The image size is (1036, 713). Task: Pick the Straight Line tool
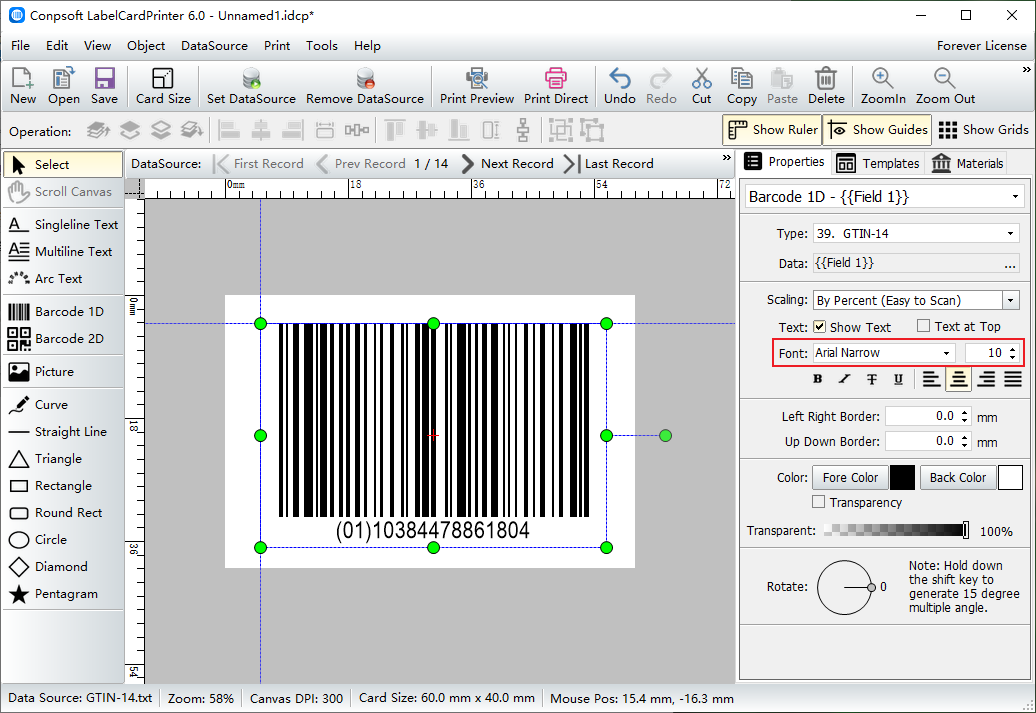(x=63, y=432)
